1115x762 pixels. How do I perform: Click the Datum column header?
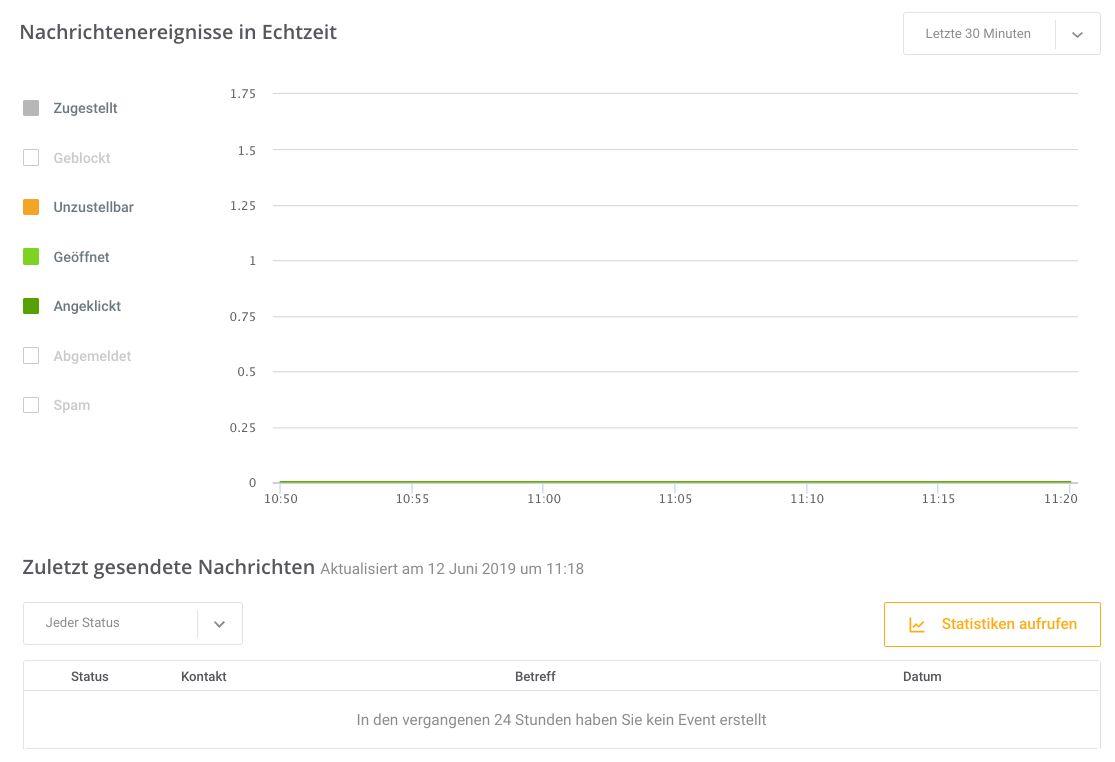point(922,677)
